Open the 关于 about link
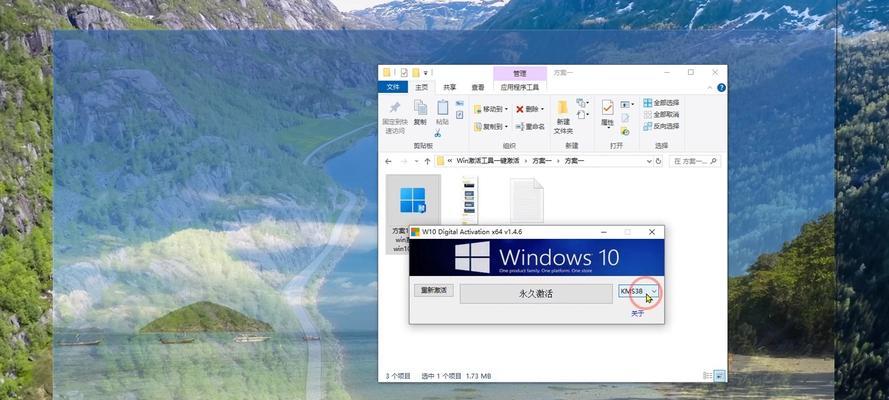This screenshot has height=400, width=889. pyautogui.click(x=638, y=313)
